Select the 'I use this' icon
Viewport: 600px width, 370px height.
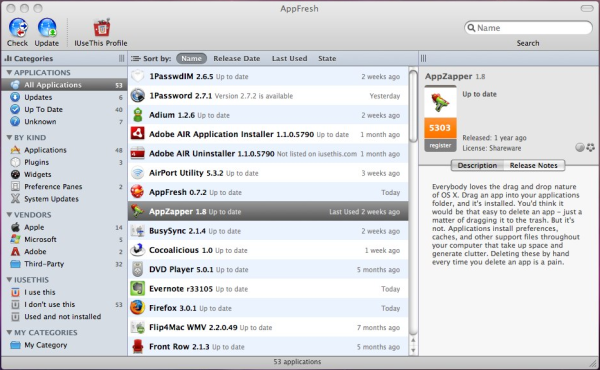point(15,292)
